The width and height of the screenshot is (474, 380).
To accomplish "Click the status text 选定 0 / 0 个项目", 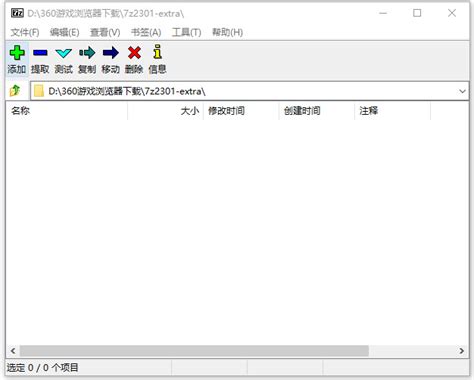I will pyautogui.click(x=43, y=368).
